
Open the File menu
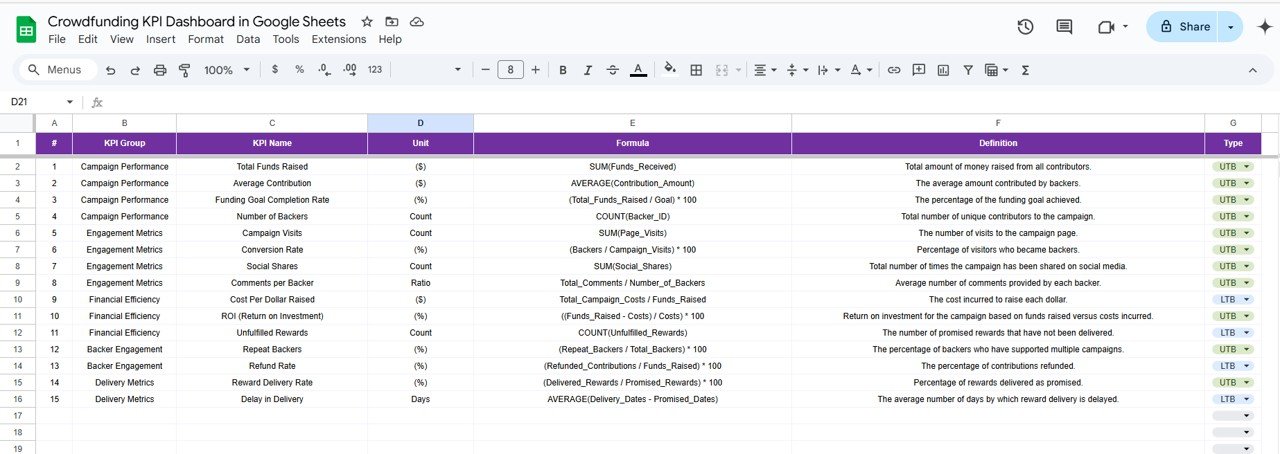(x=57, y=39)
